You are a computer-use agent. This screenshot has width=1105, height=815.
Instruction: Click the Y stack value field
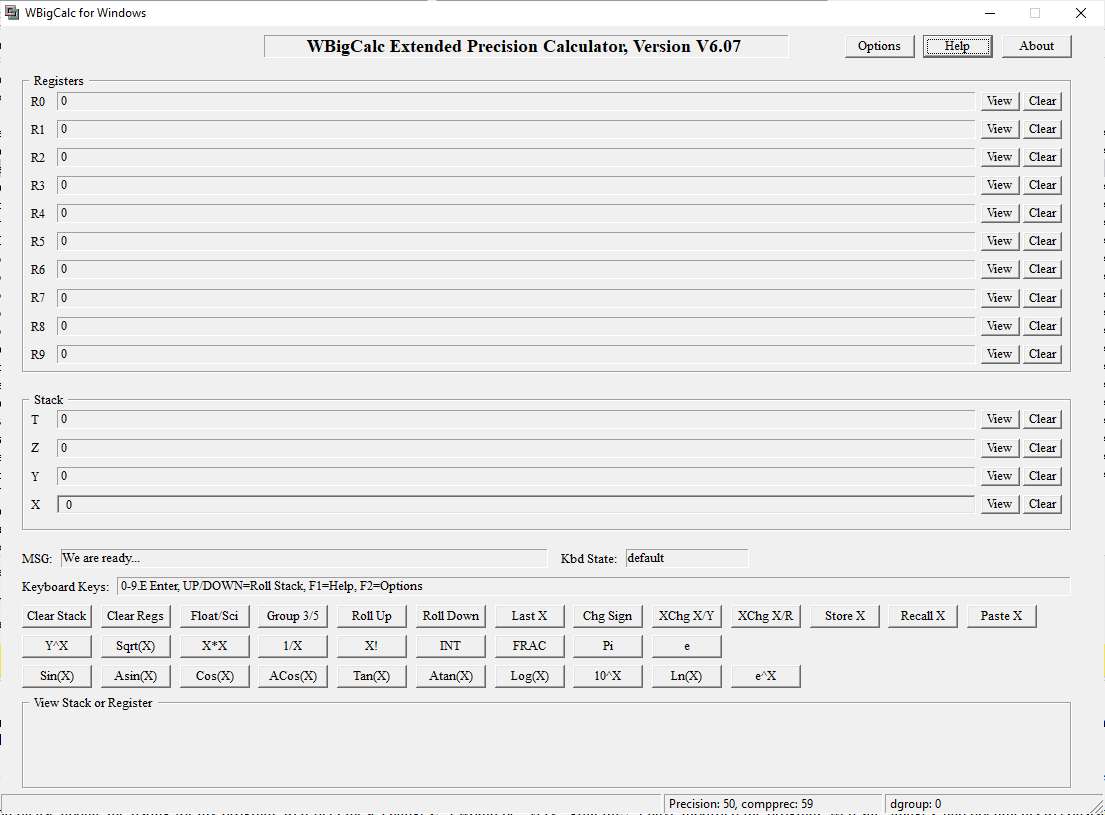click(x=516, y=476)
